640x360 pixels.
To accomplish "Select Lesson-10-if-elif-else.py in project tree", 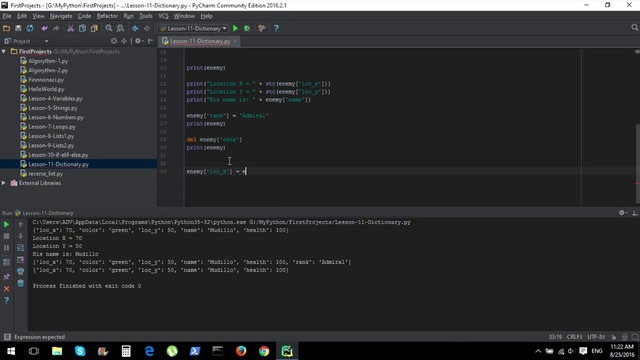I will 58,155.
